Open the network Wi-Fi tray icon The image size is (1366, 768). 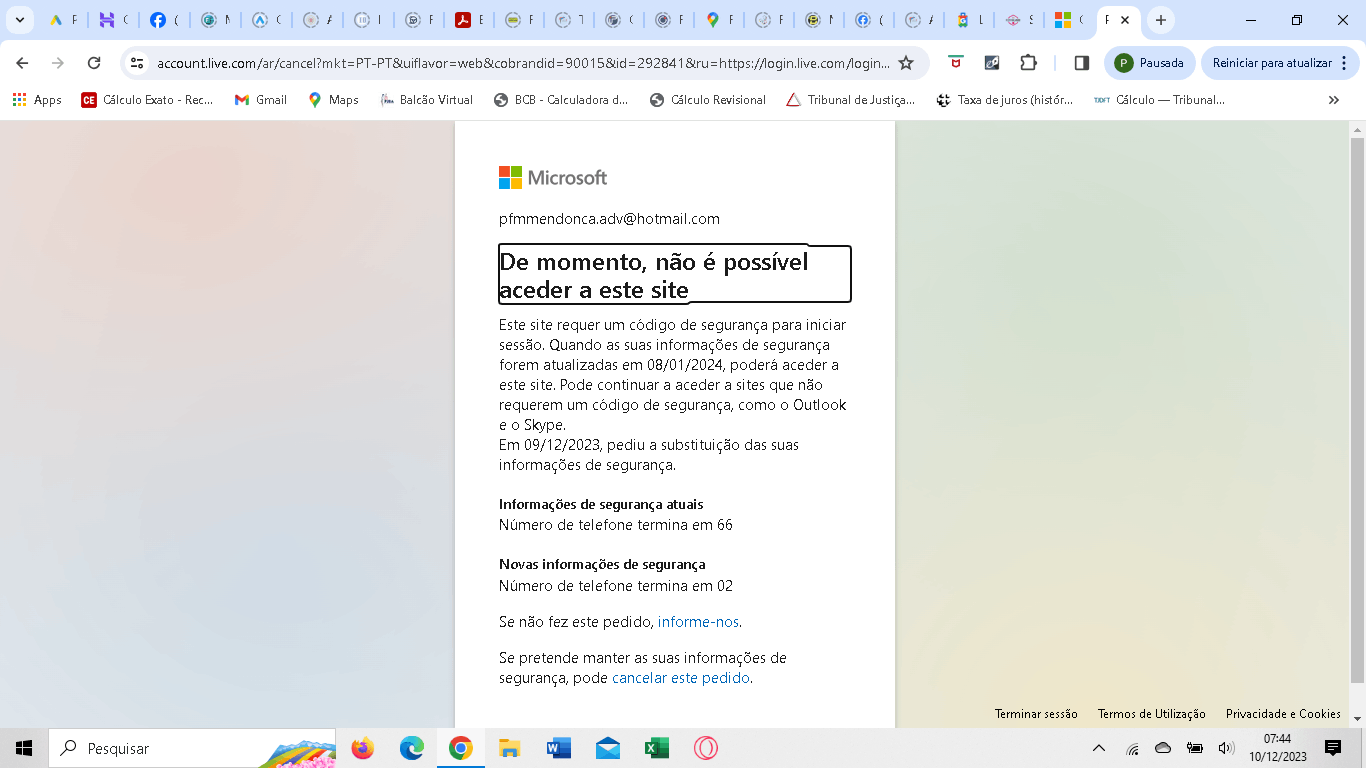pyautogui.click(x=1132, y=748)
